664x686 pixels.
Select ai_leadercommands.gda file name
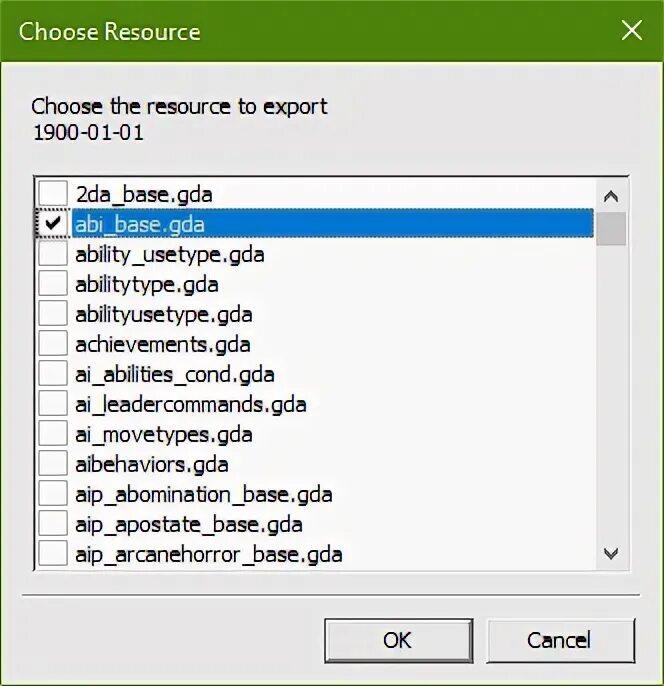191,405
